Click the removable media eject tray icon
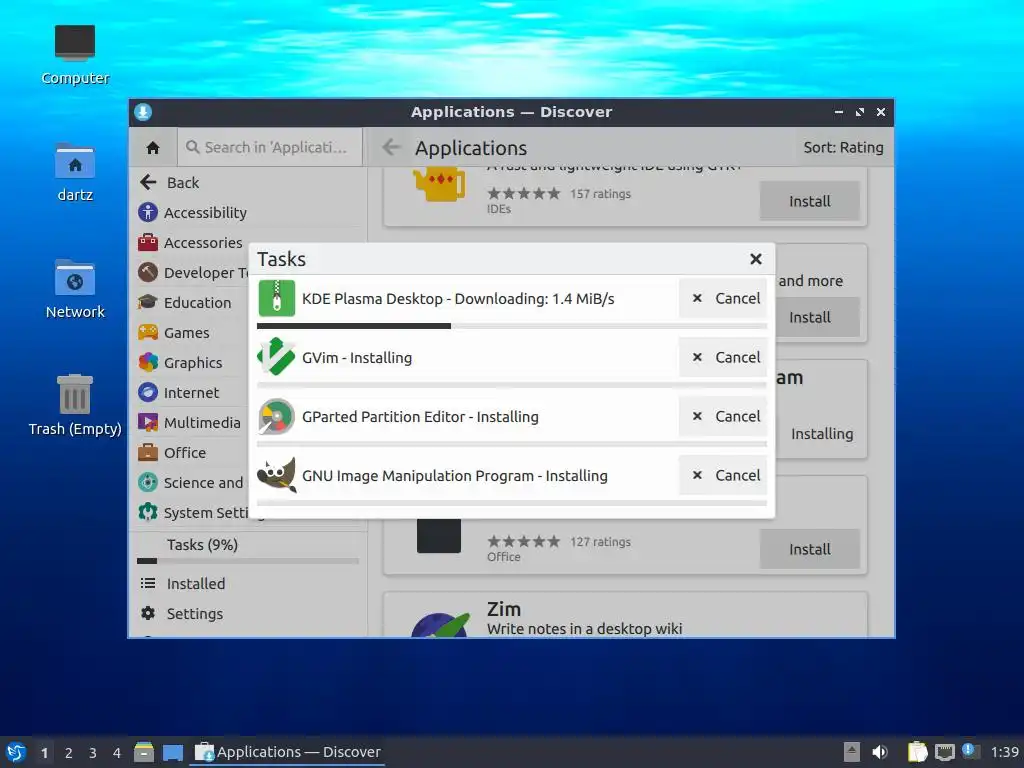The height and width of the screenshot is (768, 1024). [x=852, y=752]
